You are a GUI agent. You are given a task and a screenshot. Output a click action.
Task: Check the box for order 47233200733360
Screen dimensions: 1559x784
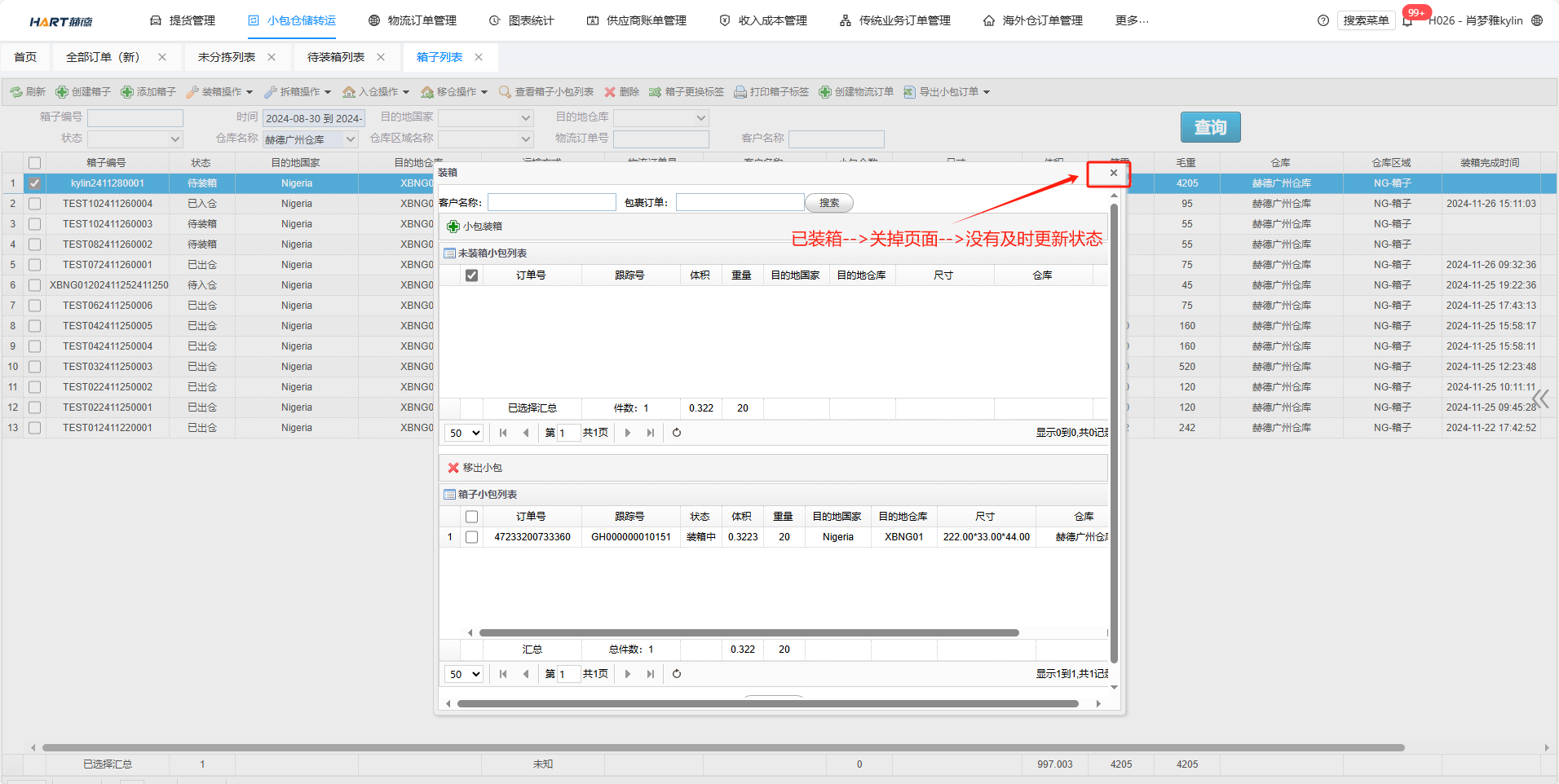471,537
